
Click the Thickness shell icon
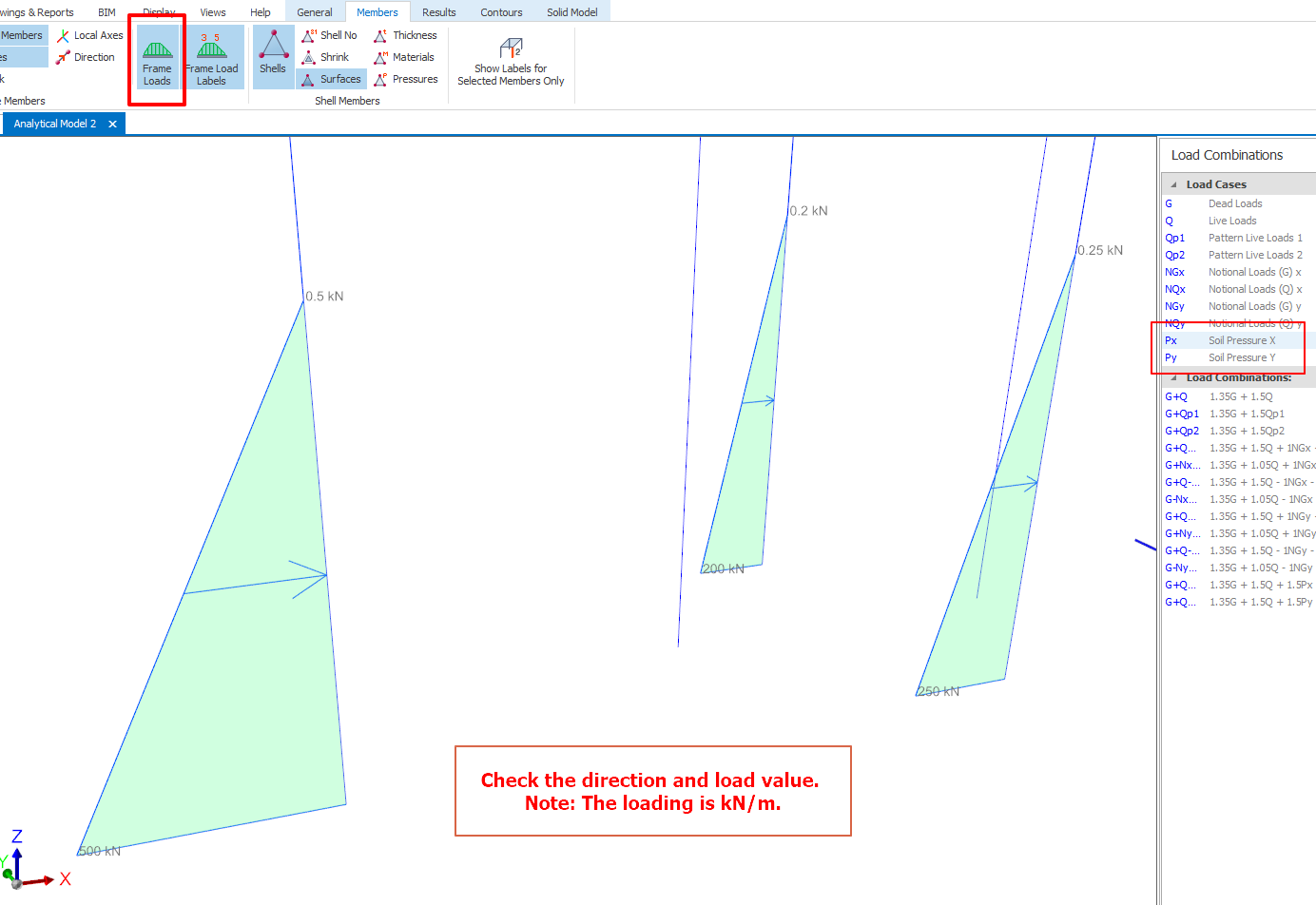point(406,35)
